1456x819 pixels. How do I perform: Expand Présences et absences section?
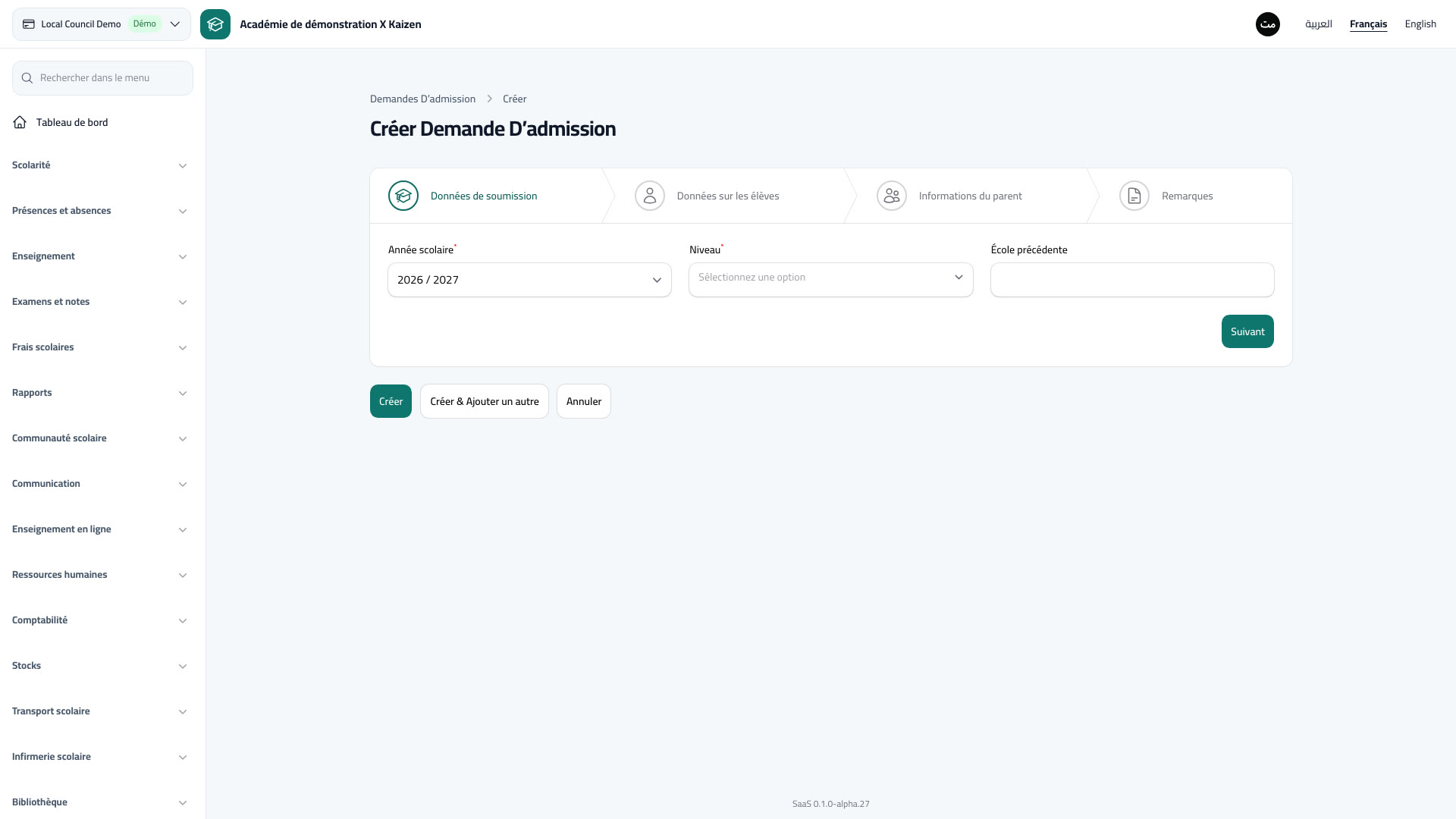tap(99, 211)
